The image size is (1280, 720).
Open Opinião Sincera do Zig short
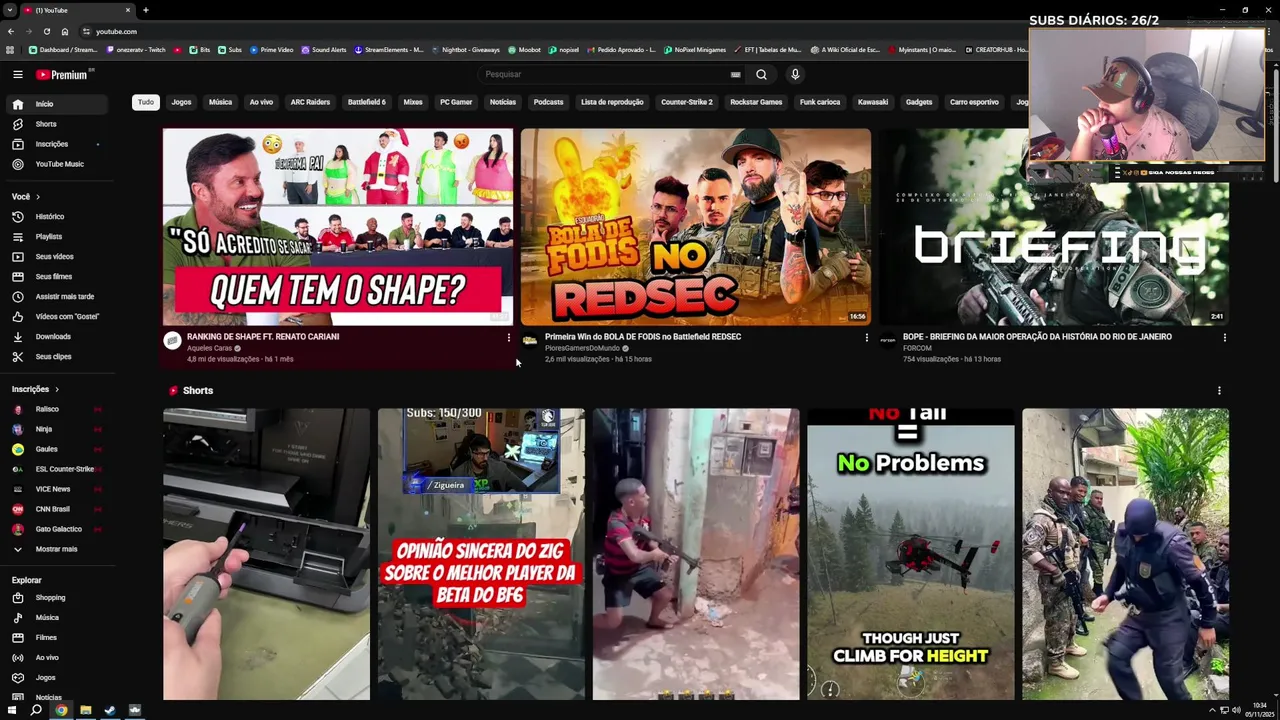pyautogui.click(x=481, y=554)
